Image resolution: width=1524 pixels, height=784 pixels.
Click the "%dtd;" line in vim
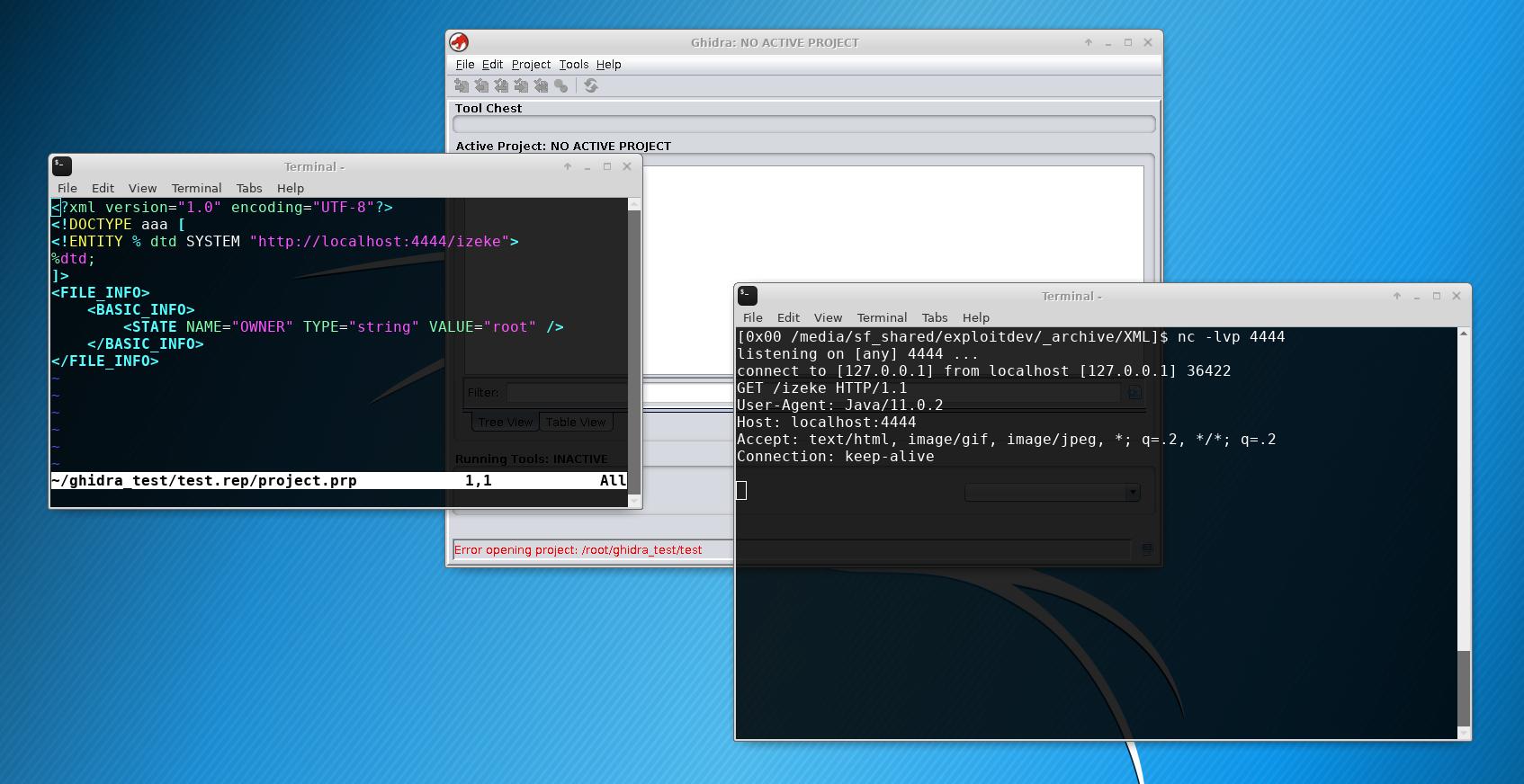74,258
